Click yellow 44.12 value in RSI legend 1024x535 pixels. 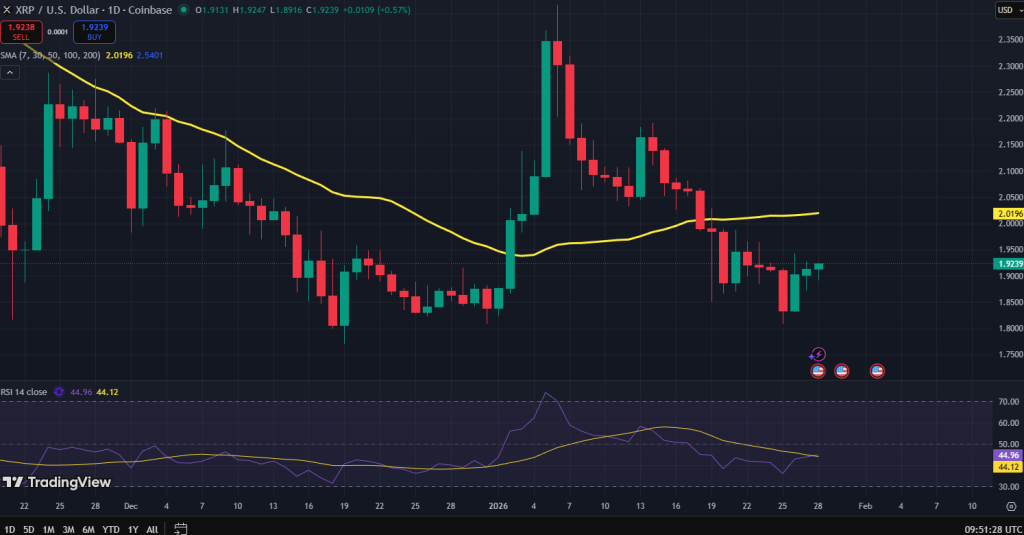107,392
